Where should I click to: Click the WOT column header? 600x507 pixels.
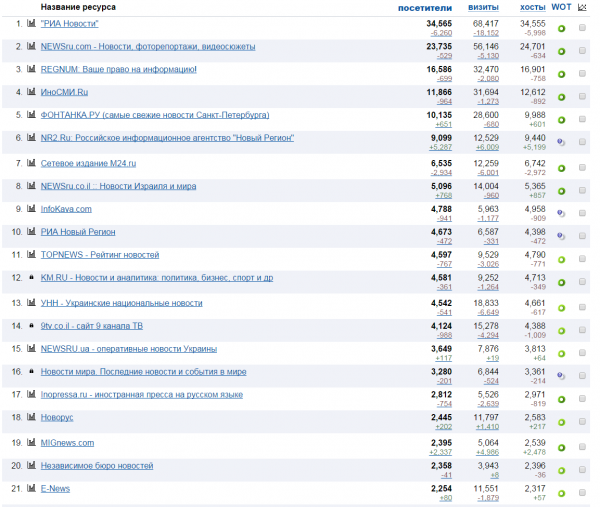(x=561, y=7)
